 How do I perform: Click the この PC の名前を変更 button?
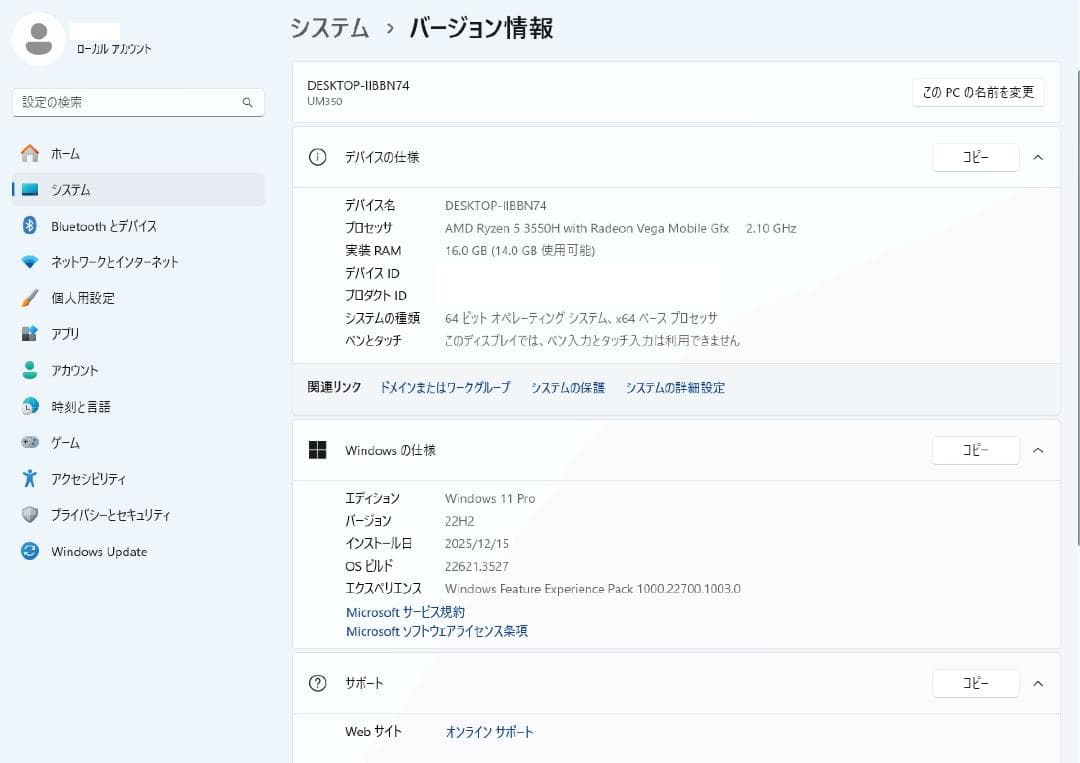[977, 91]
